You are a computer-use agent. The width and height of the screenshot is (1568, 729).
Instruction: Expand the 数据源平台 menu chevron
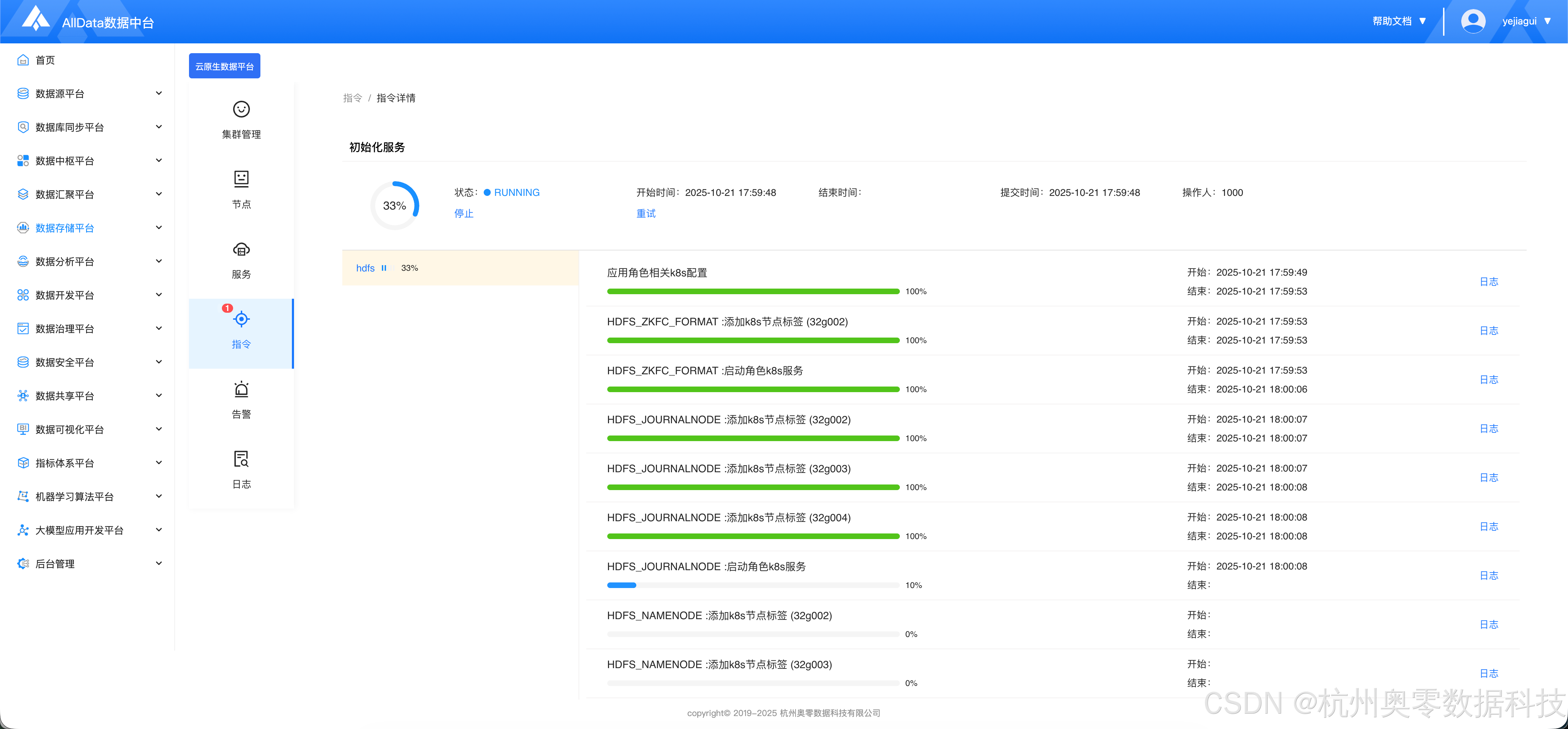point(159,93)
